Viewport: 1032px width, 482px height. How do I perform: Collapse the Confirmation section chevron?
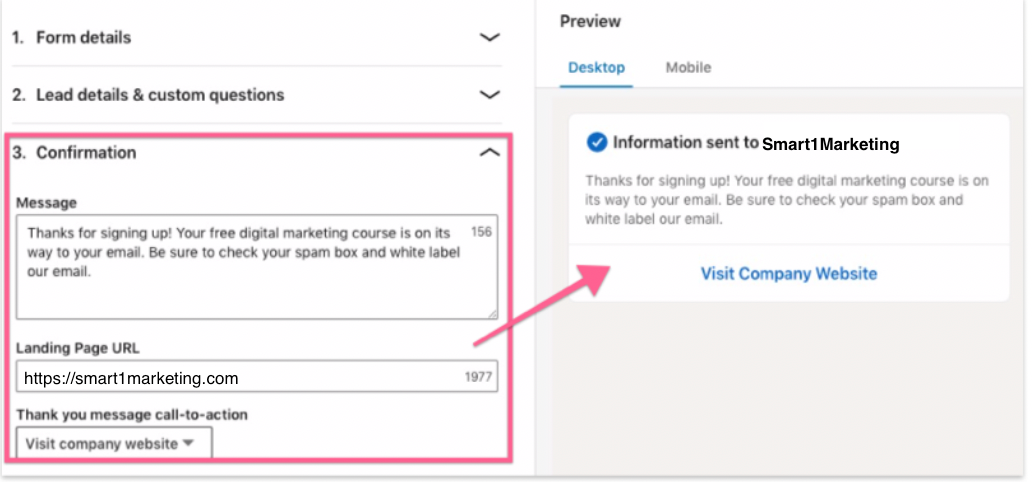[489, 153]
